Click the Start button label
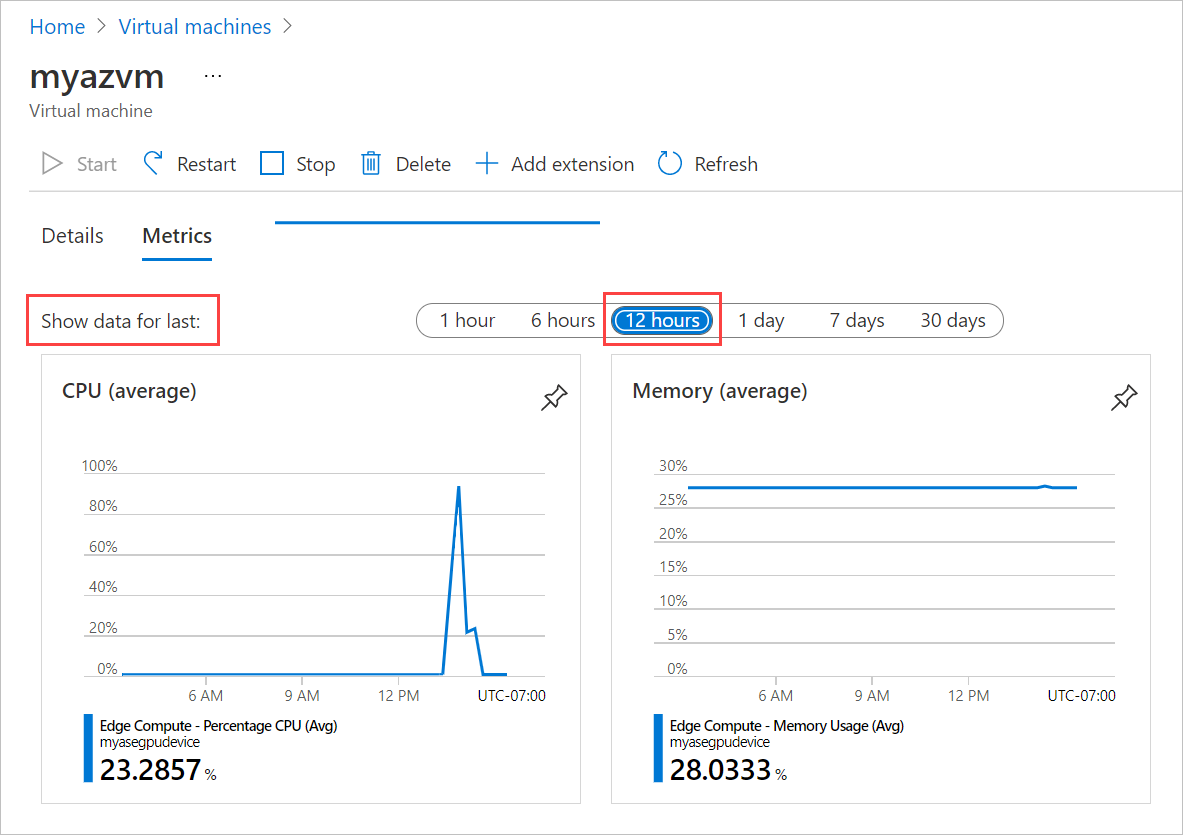Viewport: 1183px width, 835px height. [97, 164]
